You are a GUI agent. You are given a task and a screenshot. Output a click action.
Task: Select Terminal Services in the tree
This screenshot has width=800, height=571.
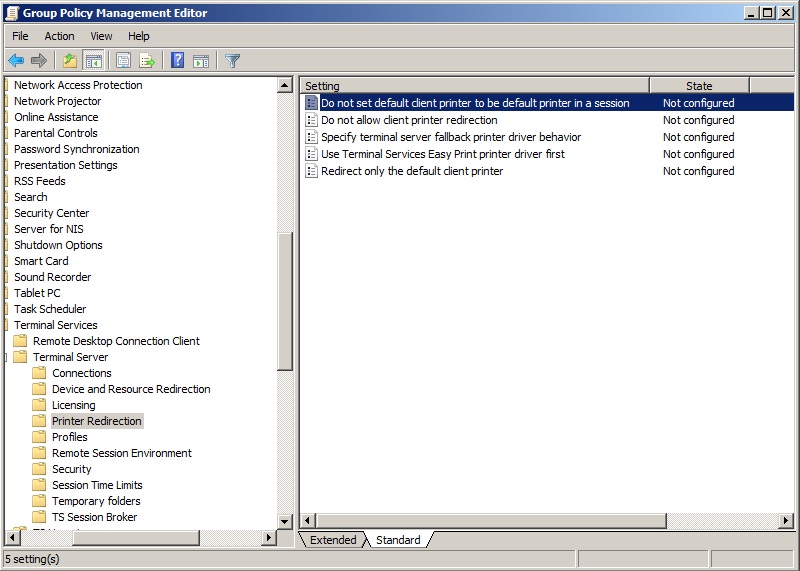coord(56,325)
